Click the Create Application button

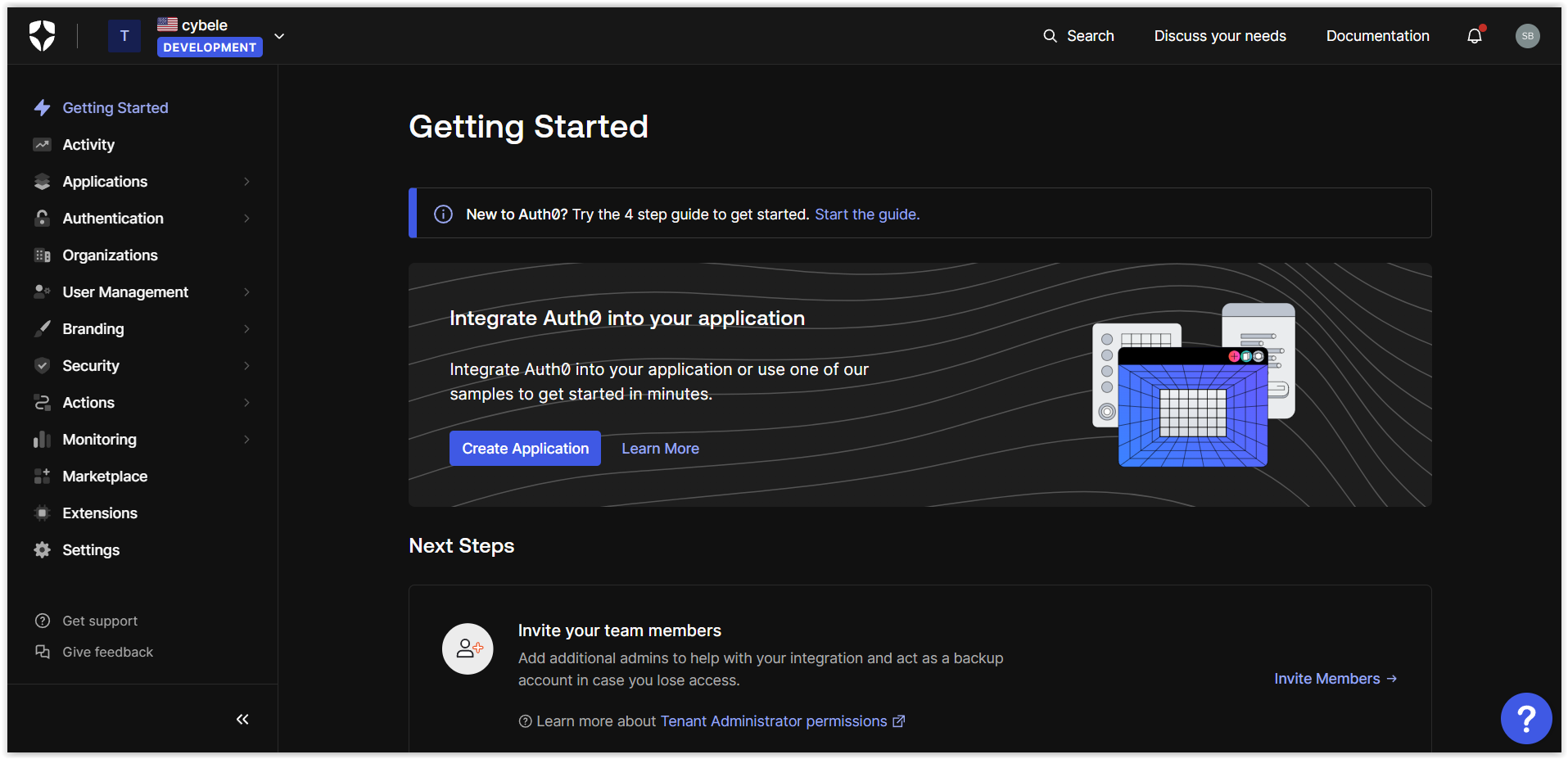point(525,449)
